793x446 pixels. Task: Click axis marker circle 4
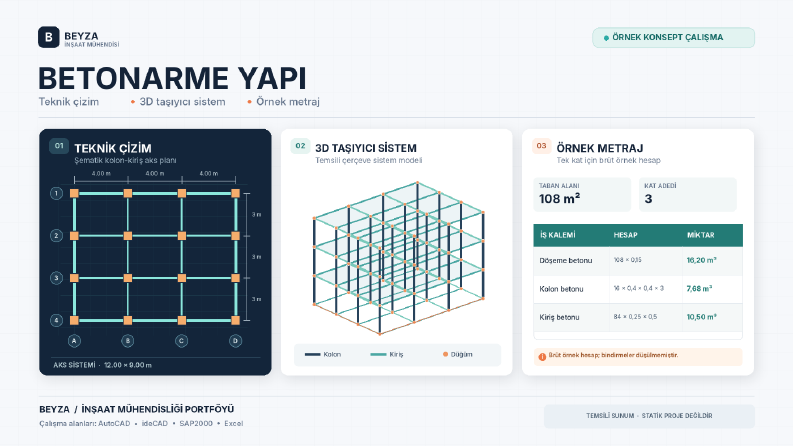pos(56,320)
